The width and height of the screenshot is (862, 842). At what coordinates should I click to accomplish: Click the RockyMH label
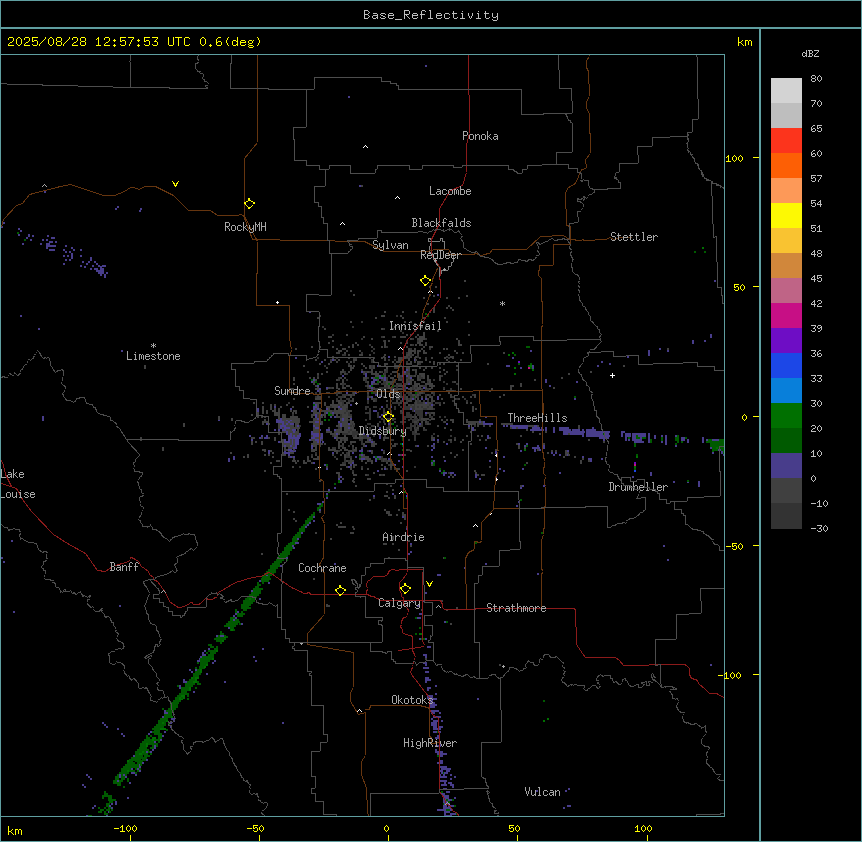click(245, 227)
